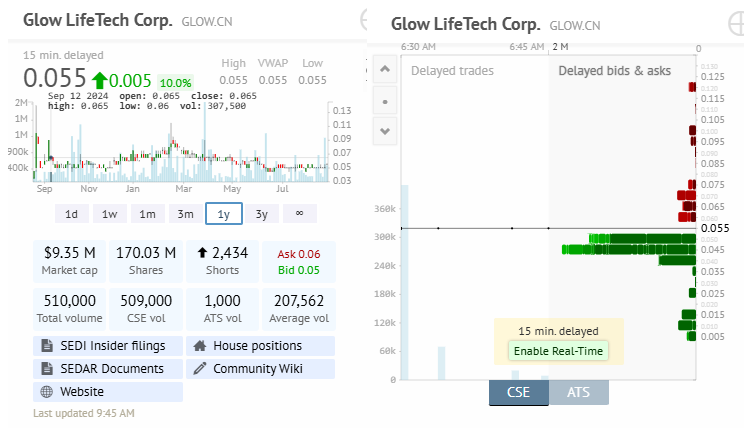
Task: Click the Ask 0.06 value
Action: click(299, 254)
